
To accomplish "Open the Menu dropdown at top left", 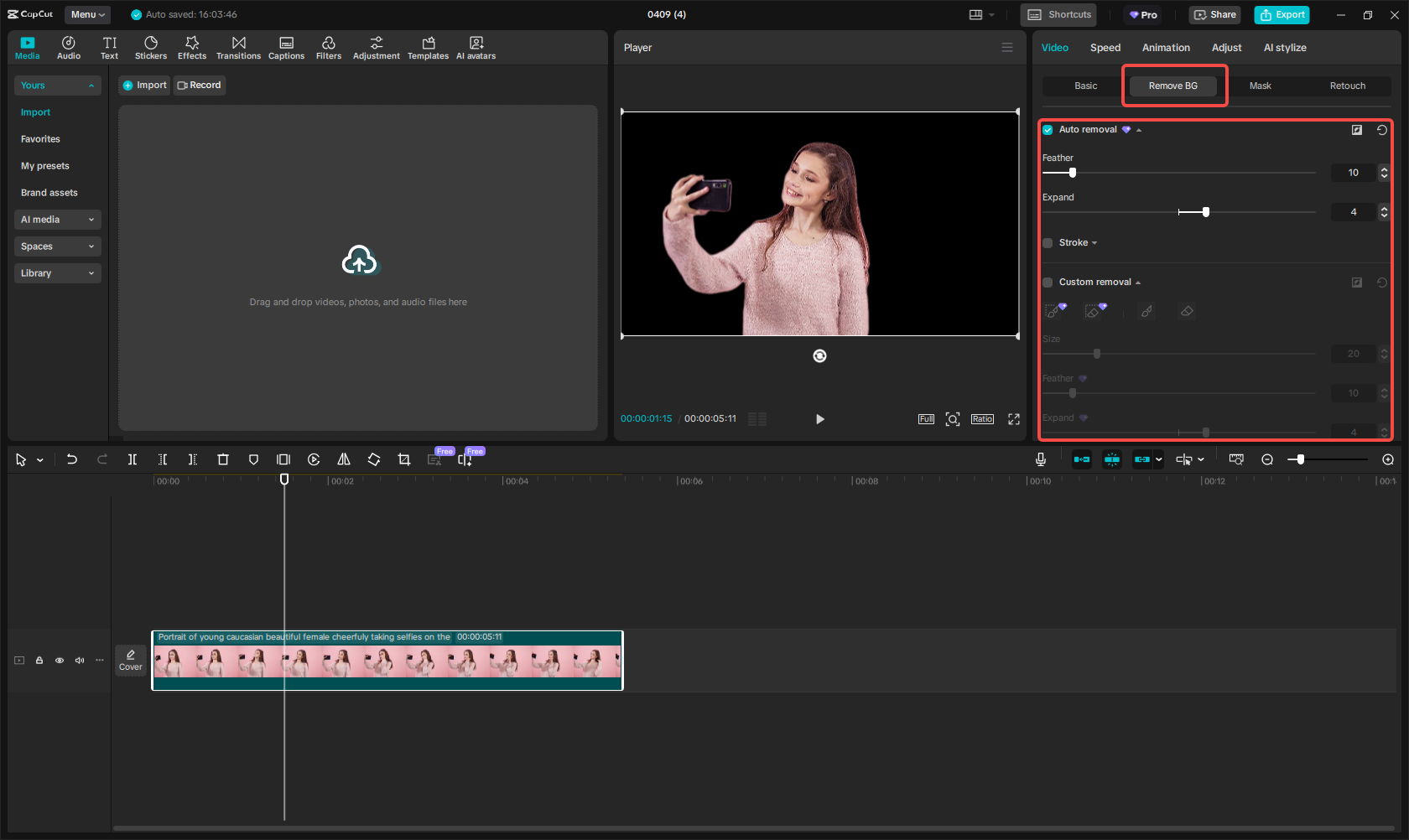I will [x=86, y=14].
